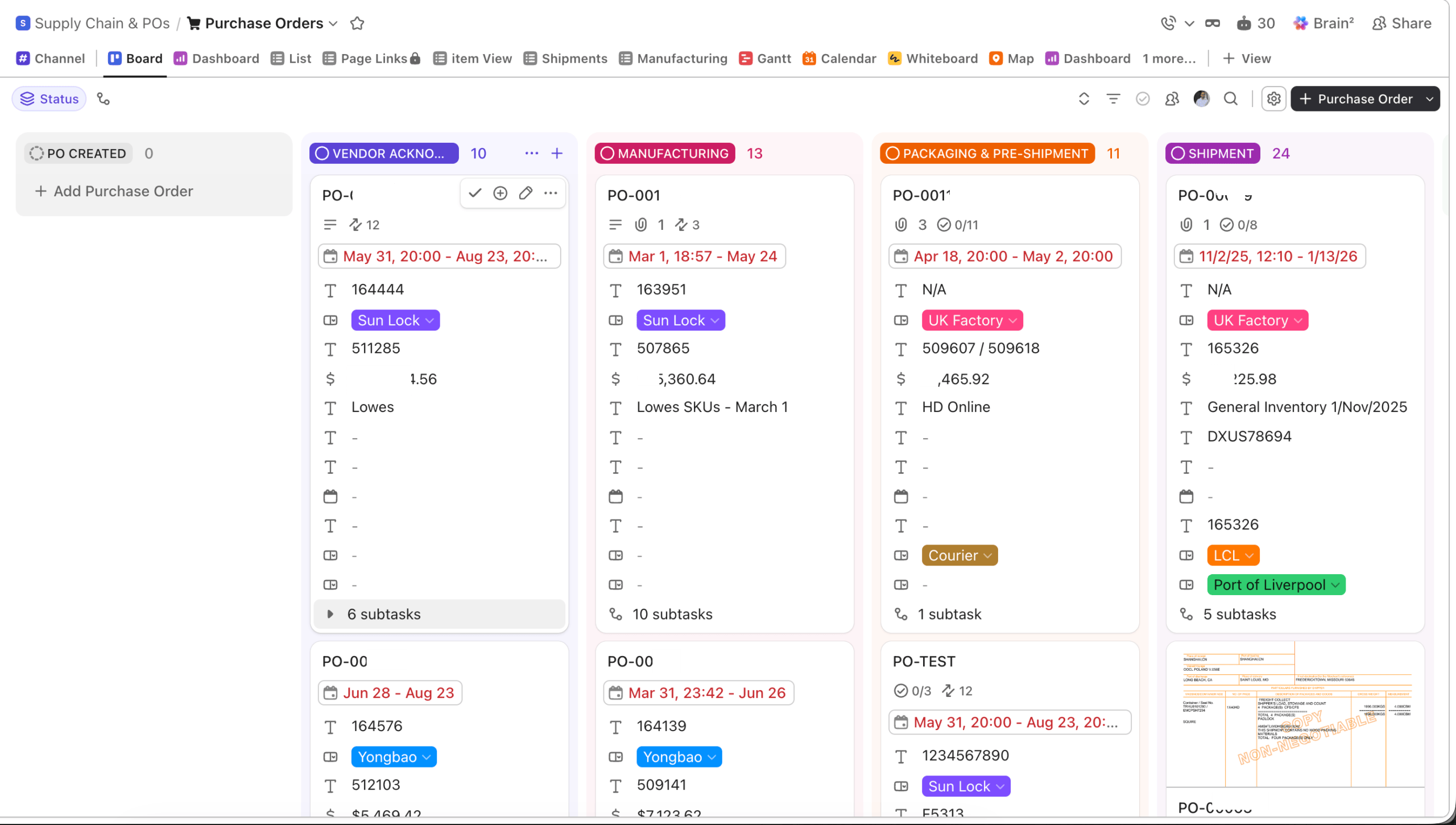Click the May 31 - Aug 23 date on first card

click(x=439, y=256)
